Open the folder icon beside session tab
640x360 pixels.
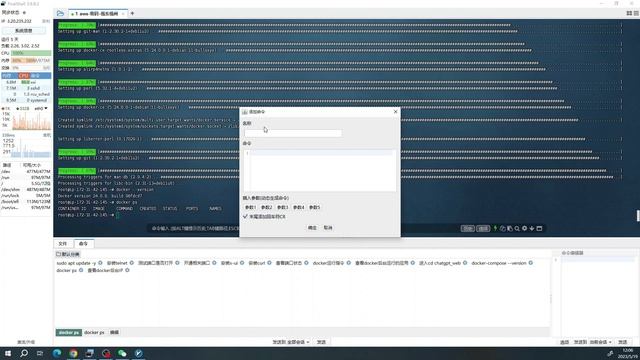click(60, 13)
